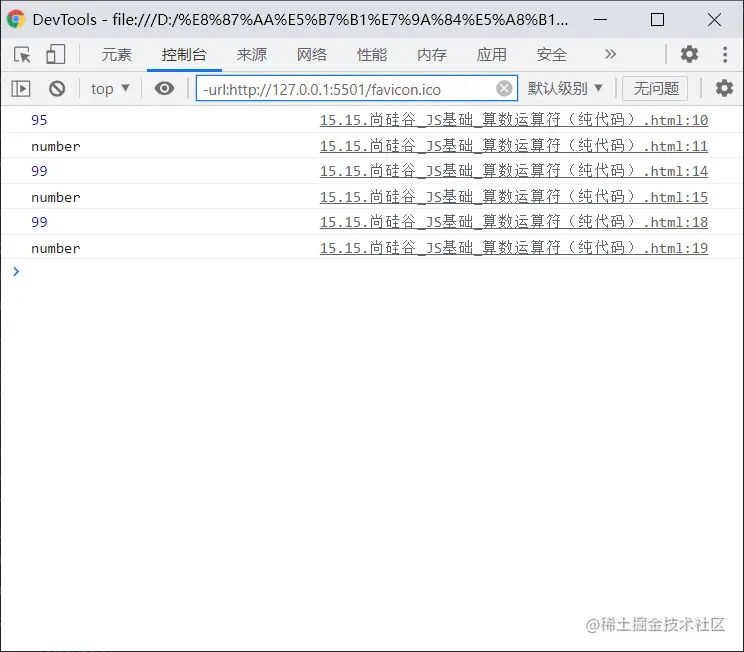The image size is (744, 652).
Task: Close the DevTools window
Action: 714,19
